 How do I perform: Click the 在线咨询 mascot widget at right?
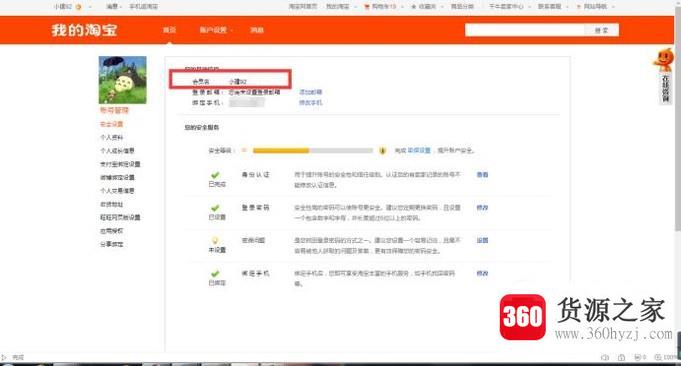pyautogui.click(x=664, y=76)
